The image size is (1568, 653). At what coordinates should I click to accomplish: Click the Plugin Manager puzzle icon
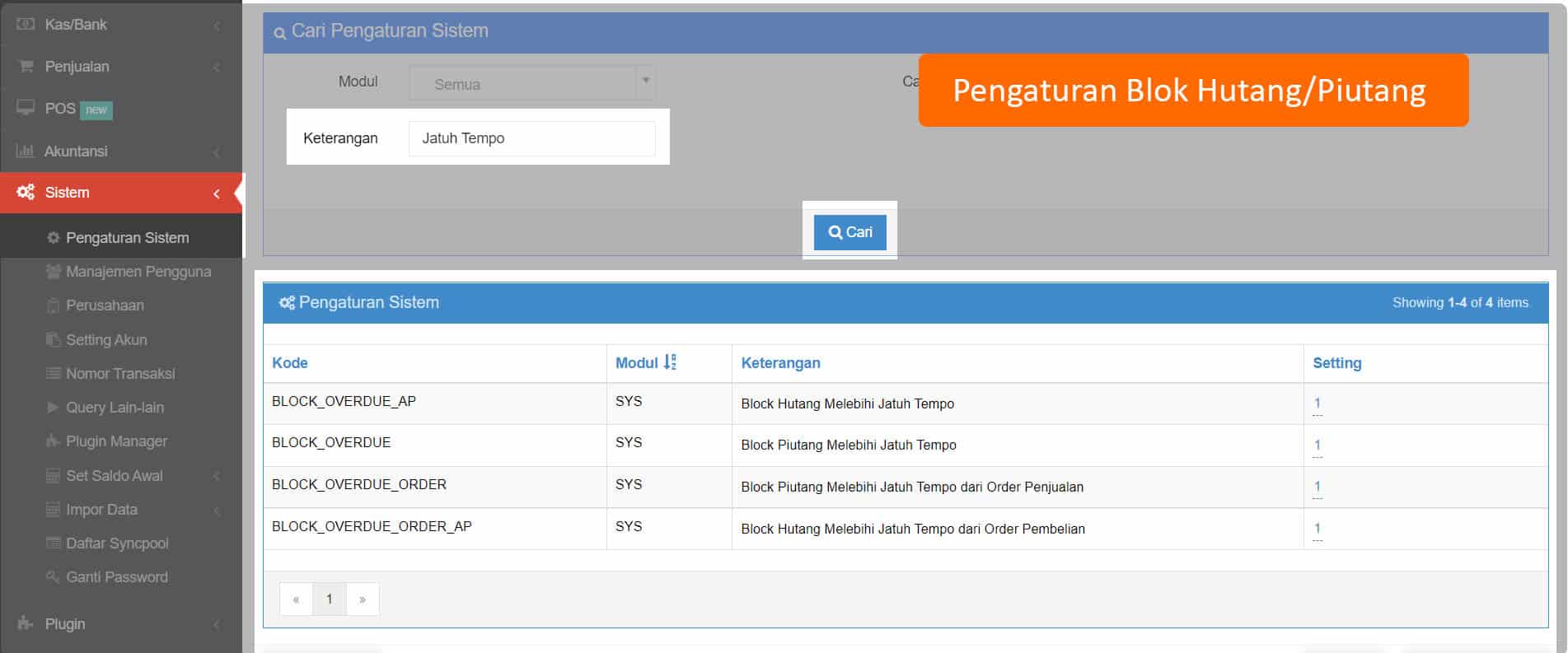[x=54, y=441]
